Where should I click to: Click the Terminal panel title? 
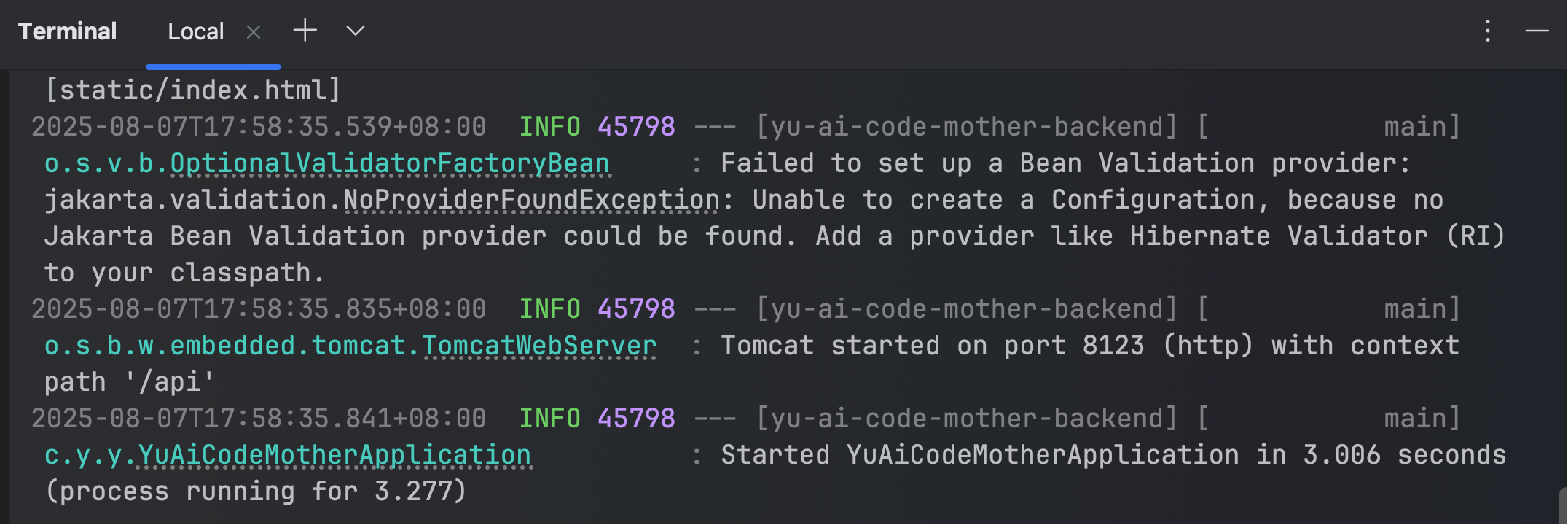[x=67, y=31]
